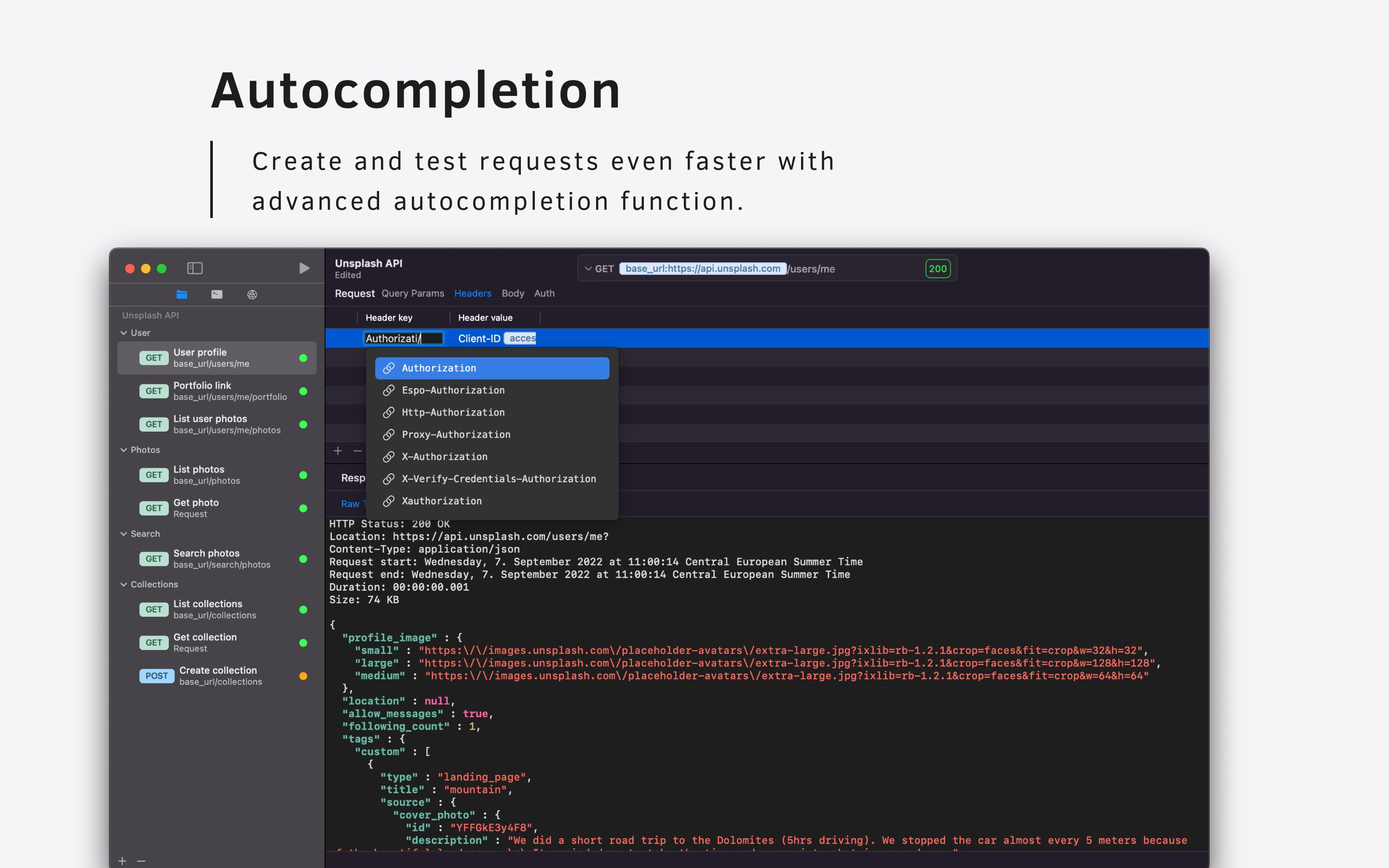Screen dimensions: 1389x868
Task: Select List photos request
Action: point(217,475)
